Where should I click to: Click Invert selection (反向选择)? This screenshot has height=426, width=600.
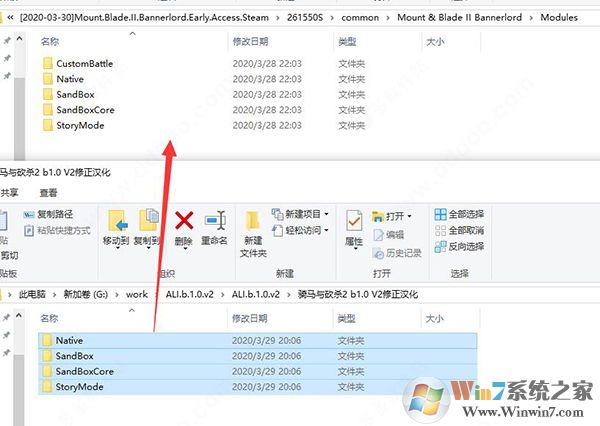459,247
